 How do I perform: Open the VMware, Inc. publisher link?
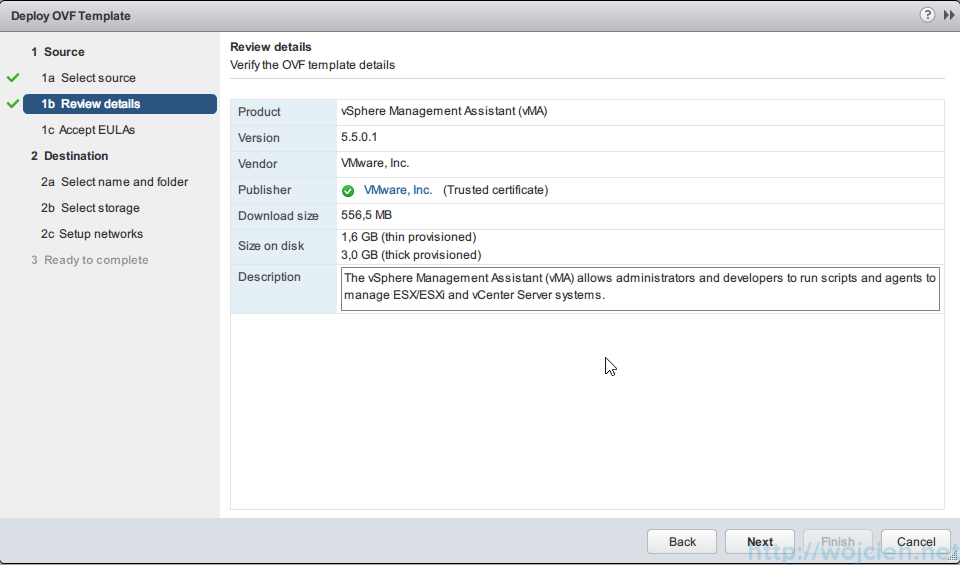(x=398, y=190)
